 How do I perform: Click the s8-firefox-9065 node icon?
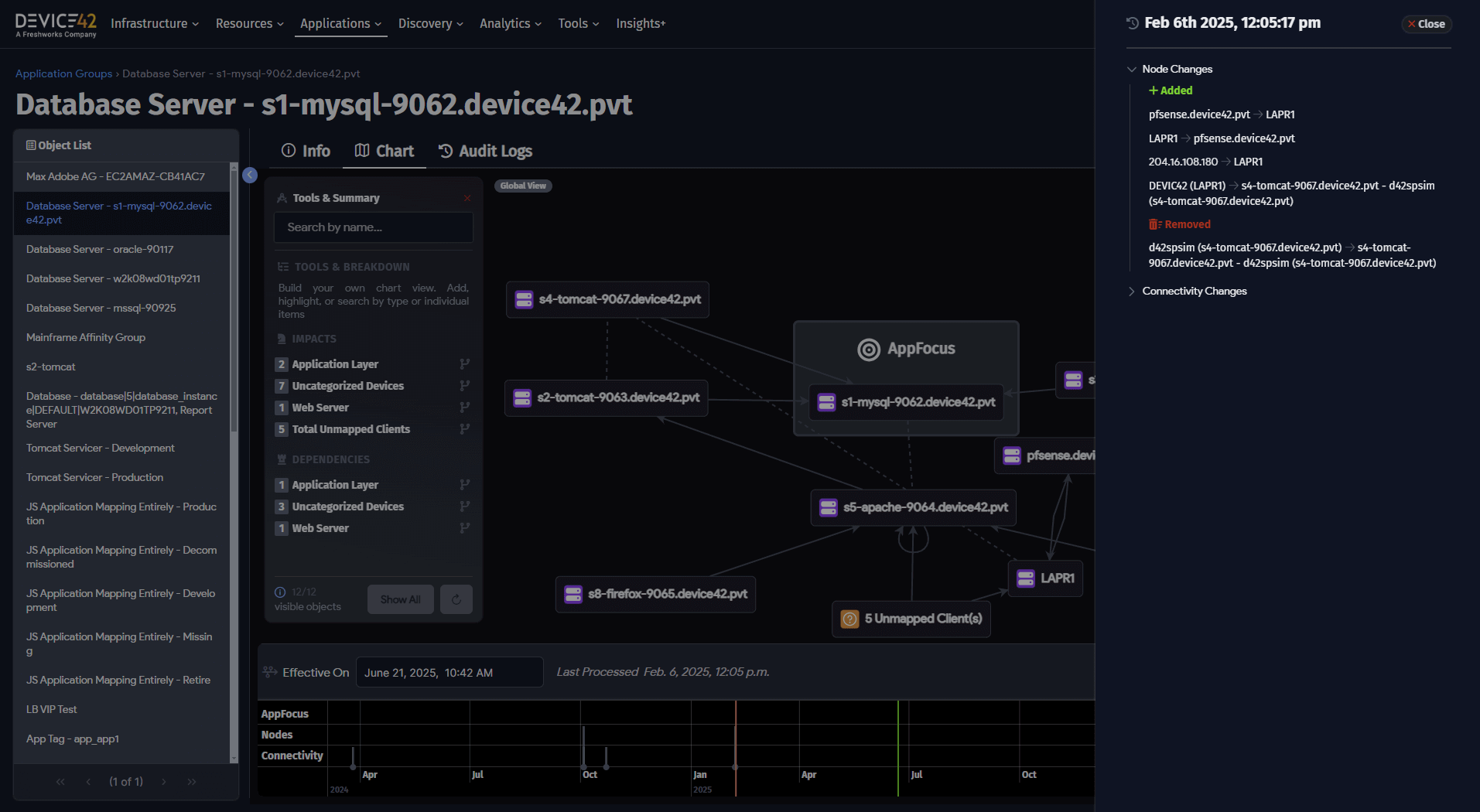573,594
